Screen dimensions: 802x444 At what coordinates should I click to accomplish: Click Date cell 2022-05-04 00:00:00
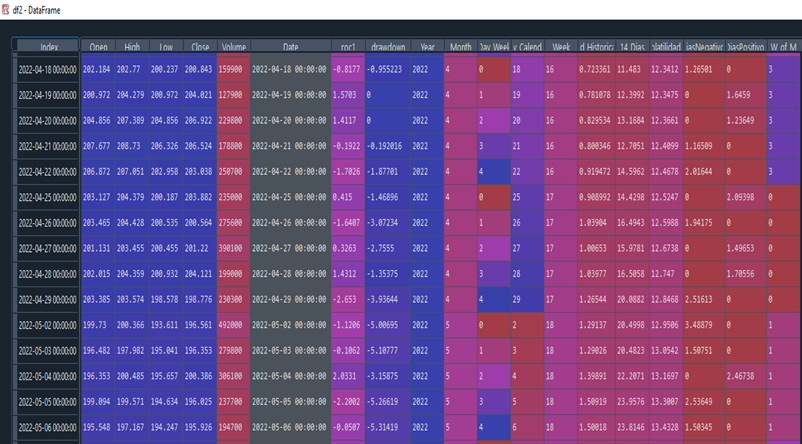pos(291,376)
